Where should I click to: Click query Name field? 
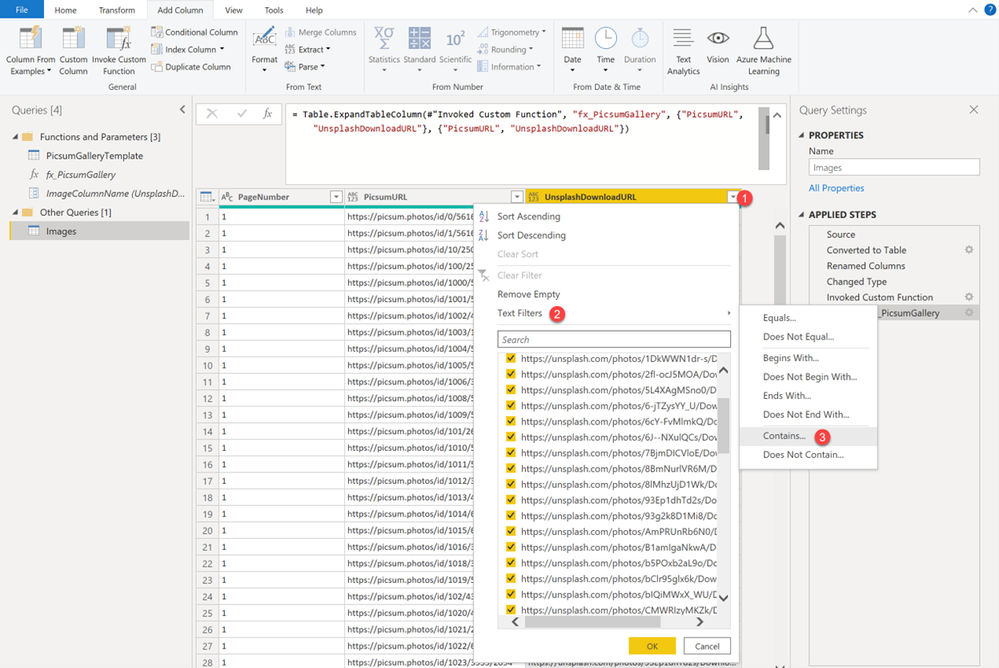coord(894,167)
